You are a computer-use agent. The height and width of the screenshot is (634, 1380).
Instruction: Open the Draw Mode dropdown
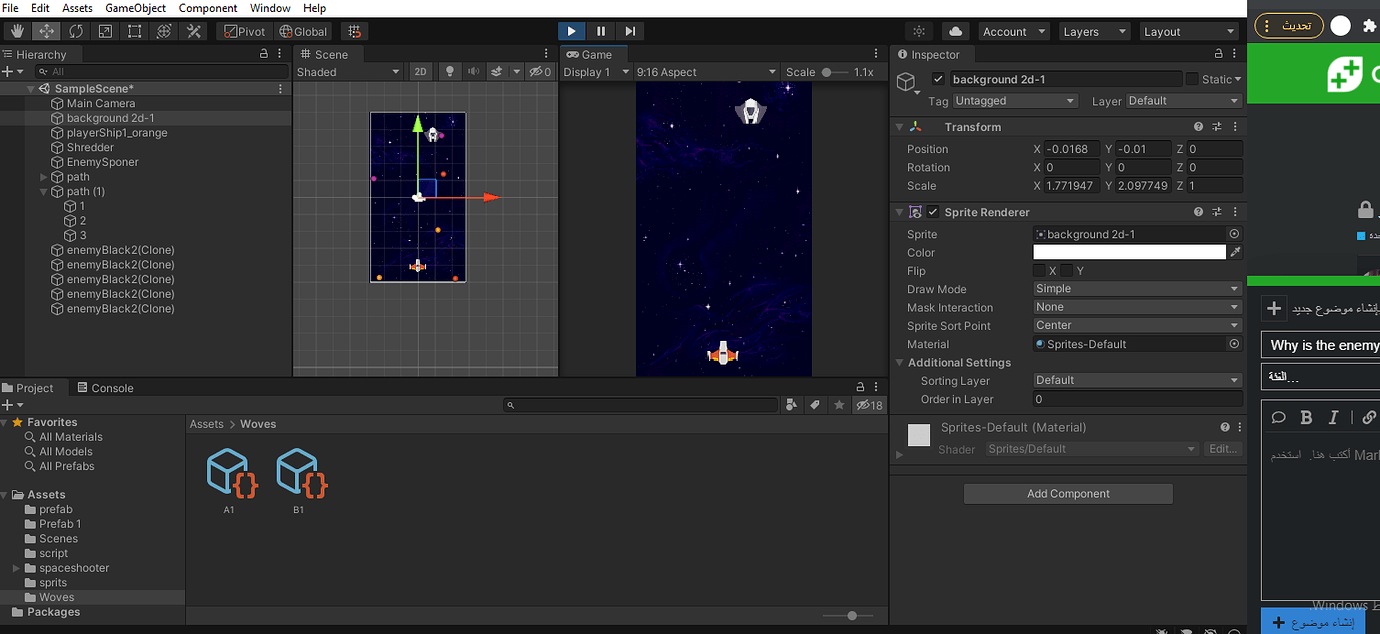1137,289
